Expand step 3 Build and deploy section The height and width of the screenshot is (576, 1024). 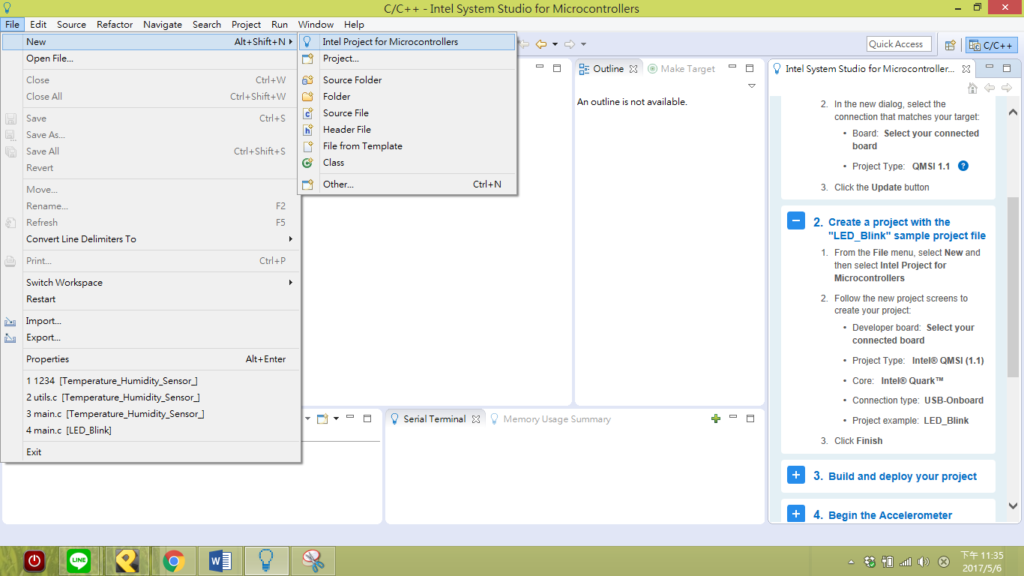[x=795, y=475]
